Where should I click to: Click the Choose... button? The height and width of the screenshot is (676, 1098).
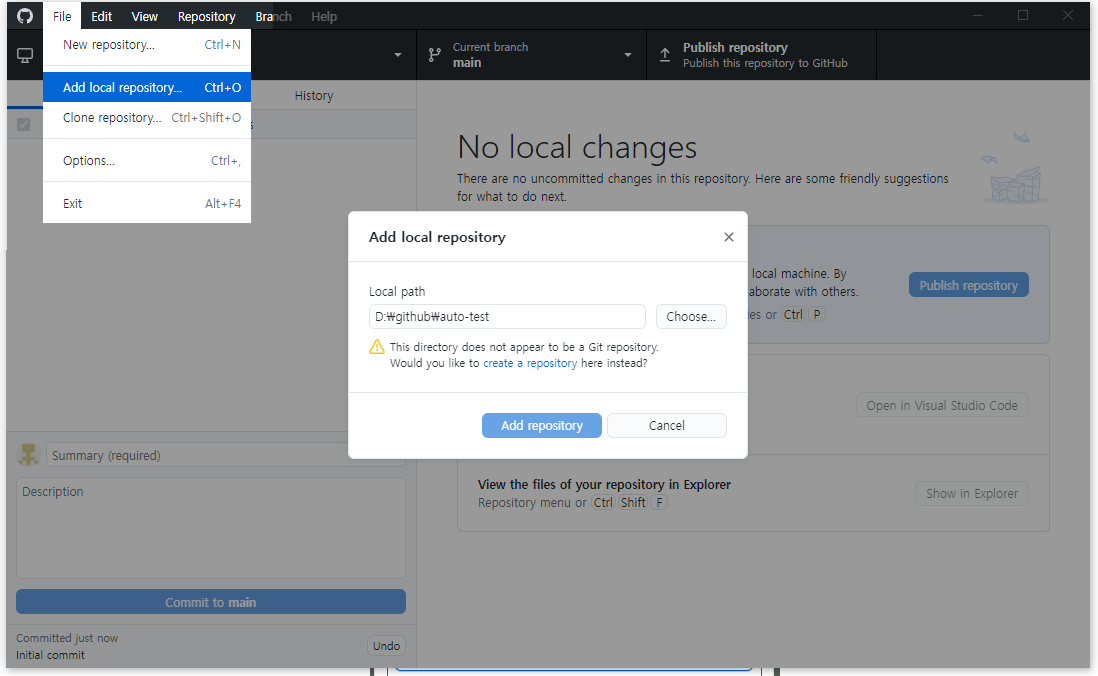tap(691, 317)
